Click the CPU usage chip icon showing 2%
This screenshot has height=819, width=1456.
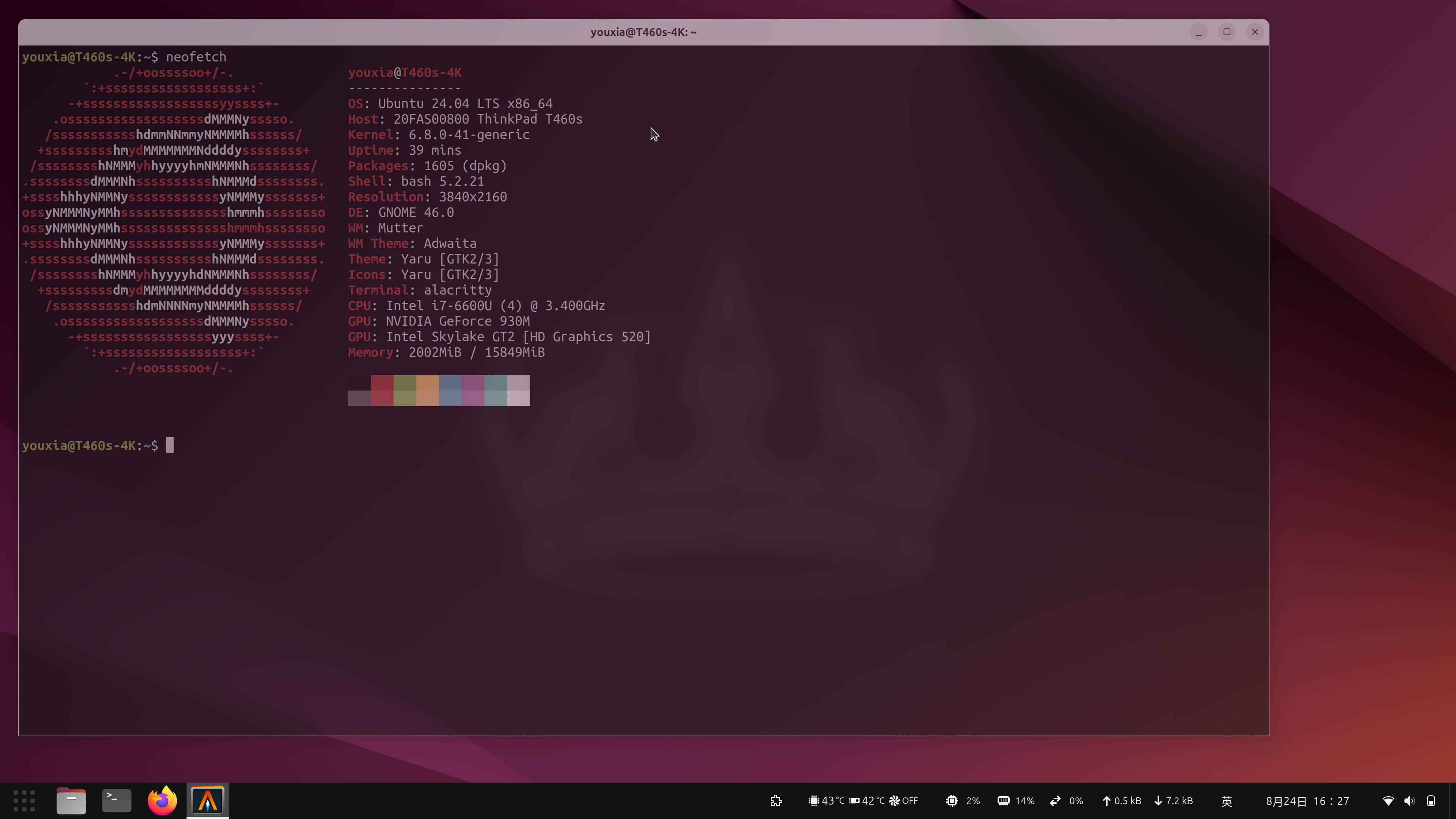coord(952,801)
